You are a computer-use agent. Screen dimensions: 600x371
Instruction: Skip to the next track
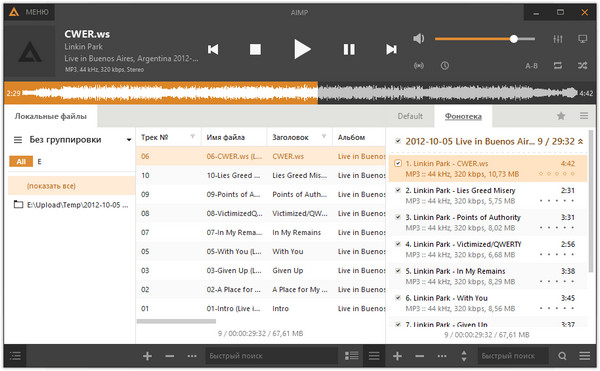pos(391,49)
